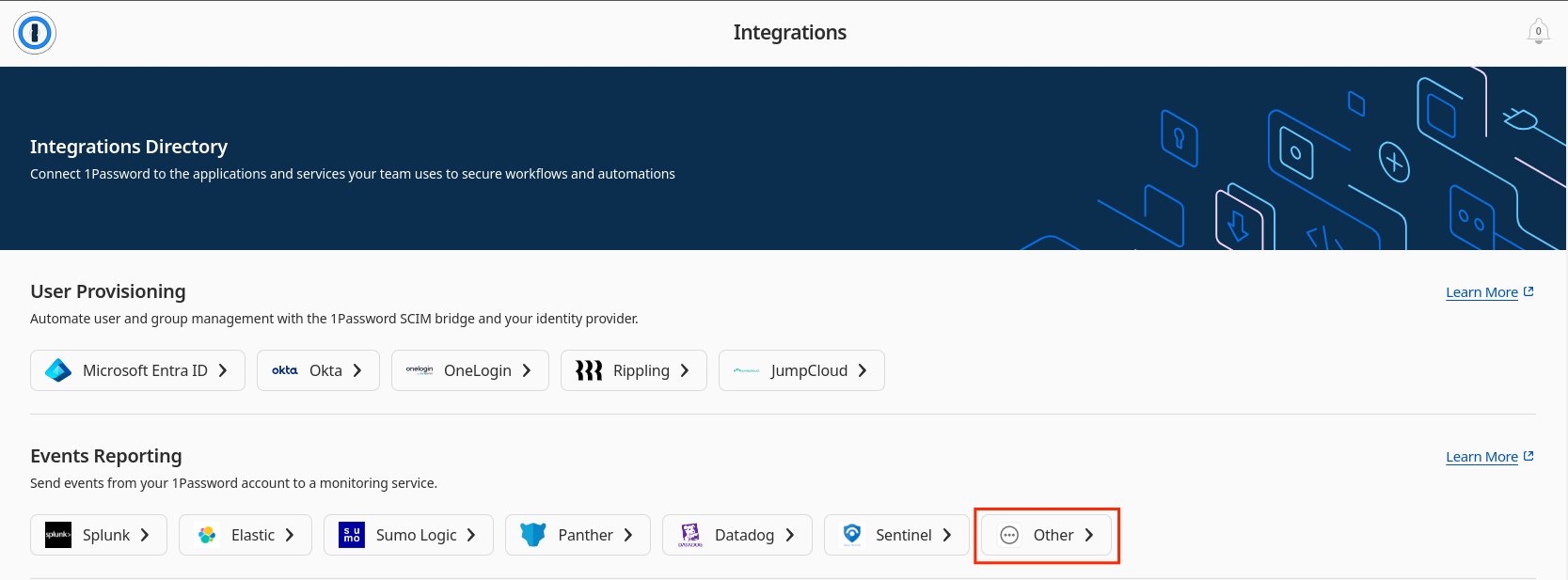
Task: Select the Sentinel integration label
Action: click(903, 535)
